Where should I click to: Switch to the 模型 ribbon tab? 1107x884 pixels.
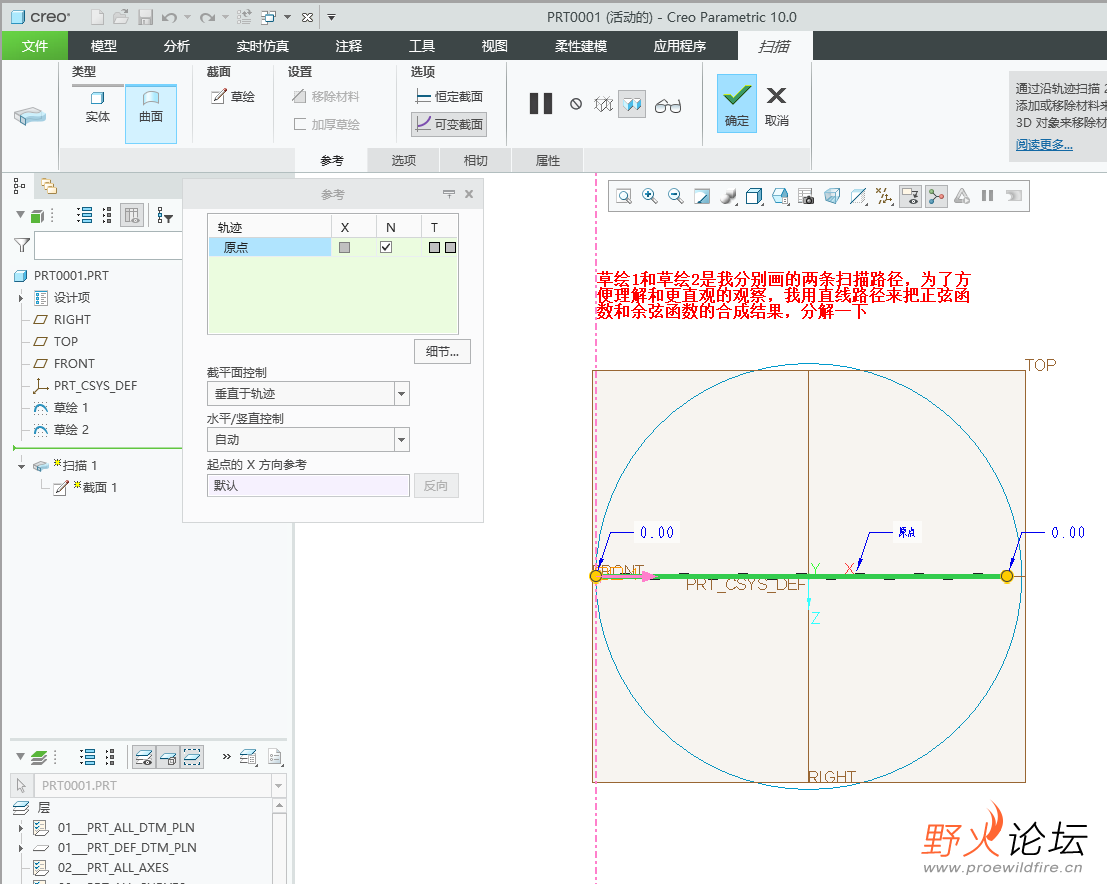(104, 46)
